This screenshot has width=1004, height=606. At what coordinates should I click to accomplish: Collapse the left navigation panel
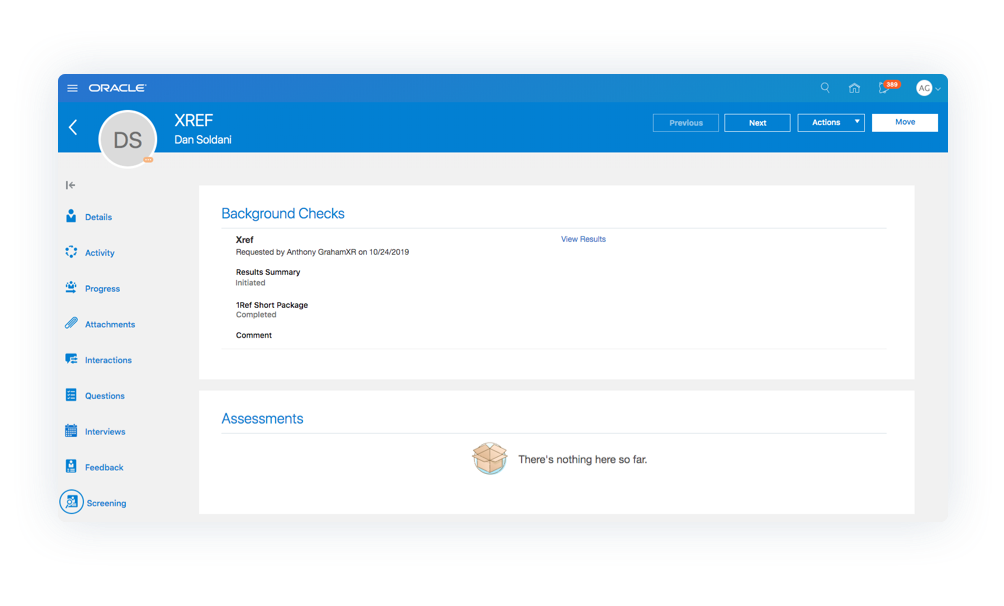tap(69, 185)
